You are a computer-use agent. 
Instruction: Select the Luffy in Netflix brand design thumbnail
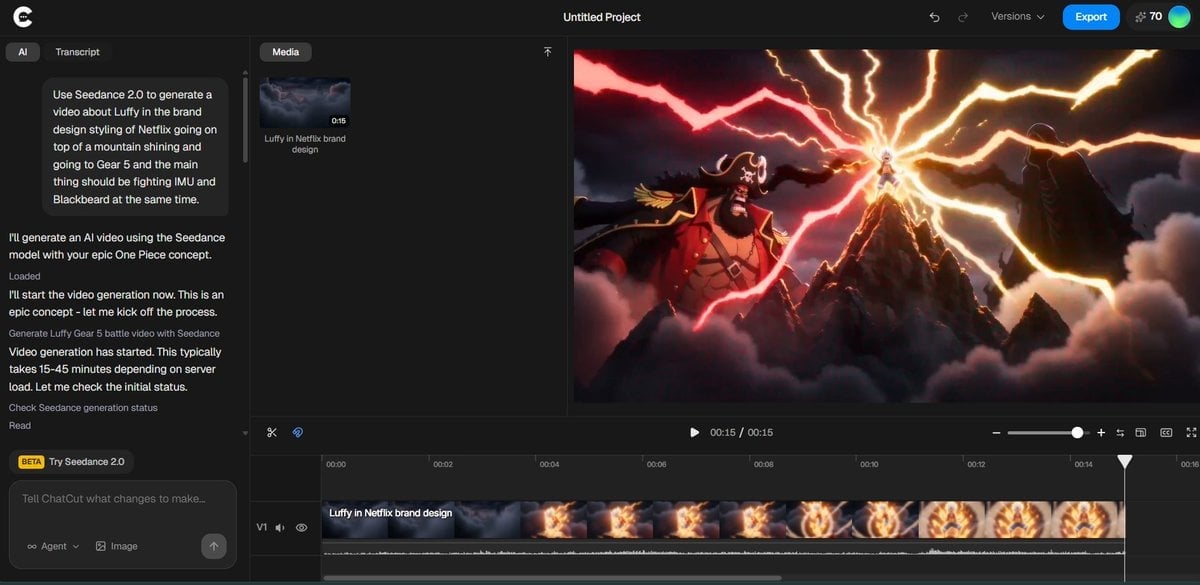coord(305,103)
